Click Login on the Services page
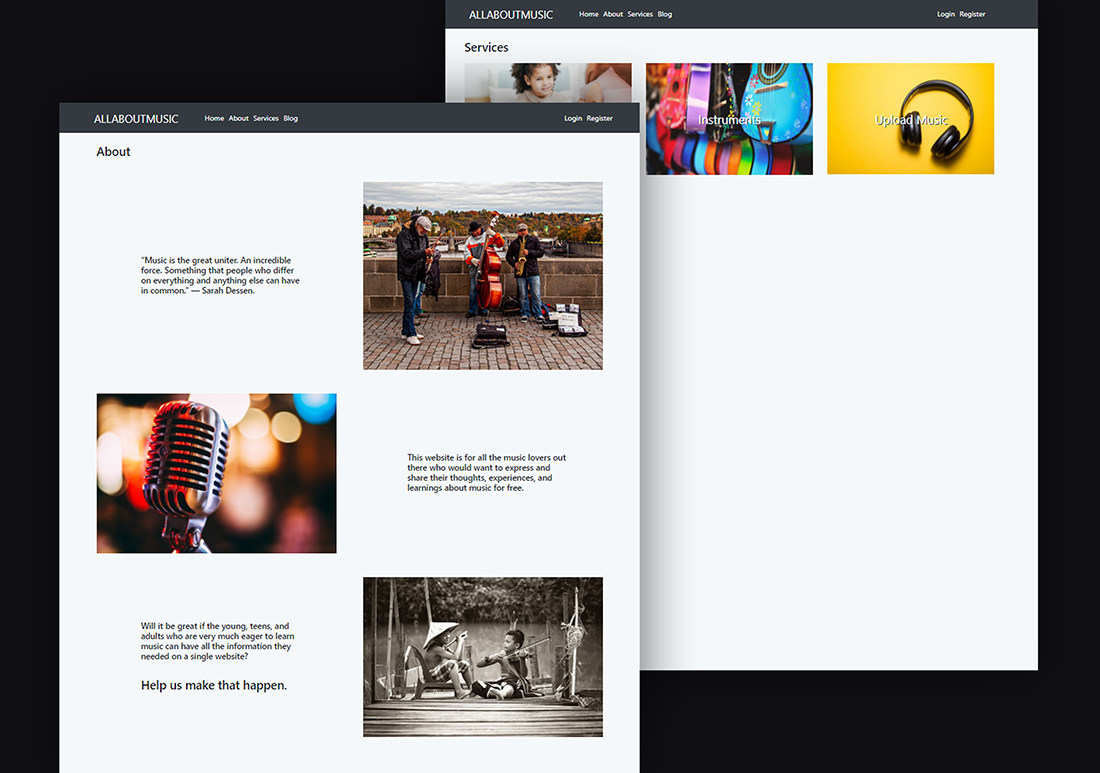 tap(946, 15)
